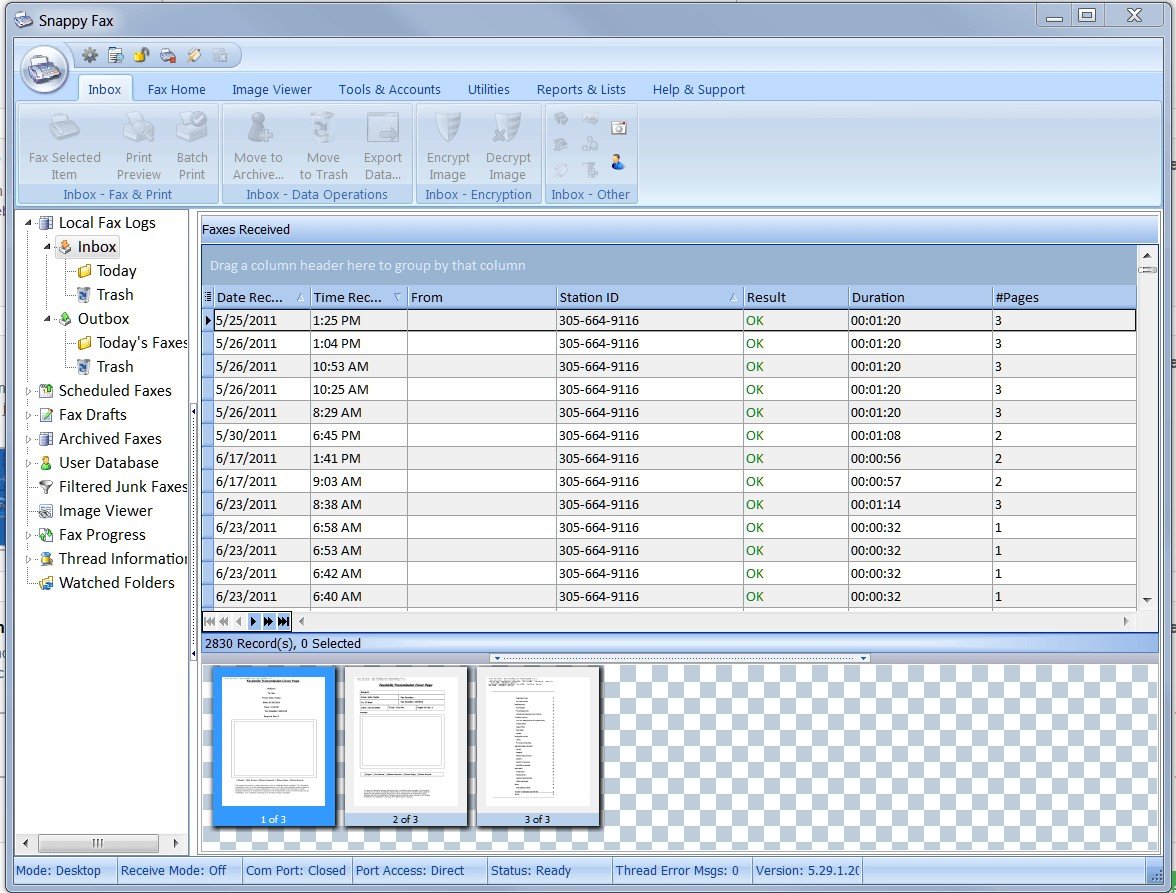Click the greyed table icon in quick toolbar
Screen dimensions: 1176x893
coord(220,55)
